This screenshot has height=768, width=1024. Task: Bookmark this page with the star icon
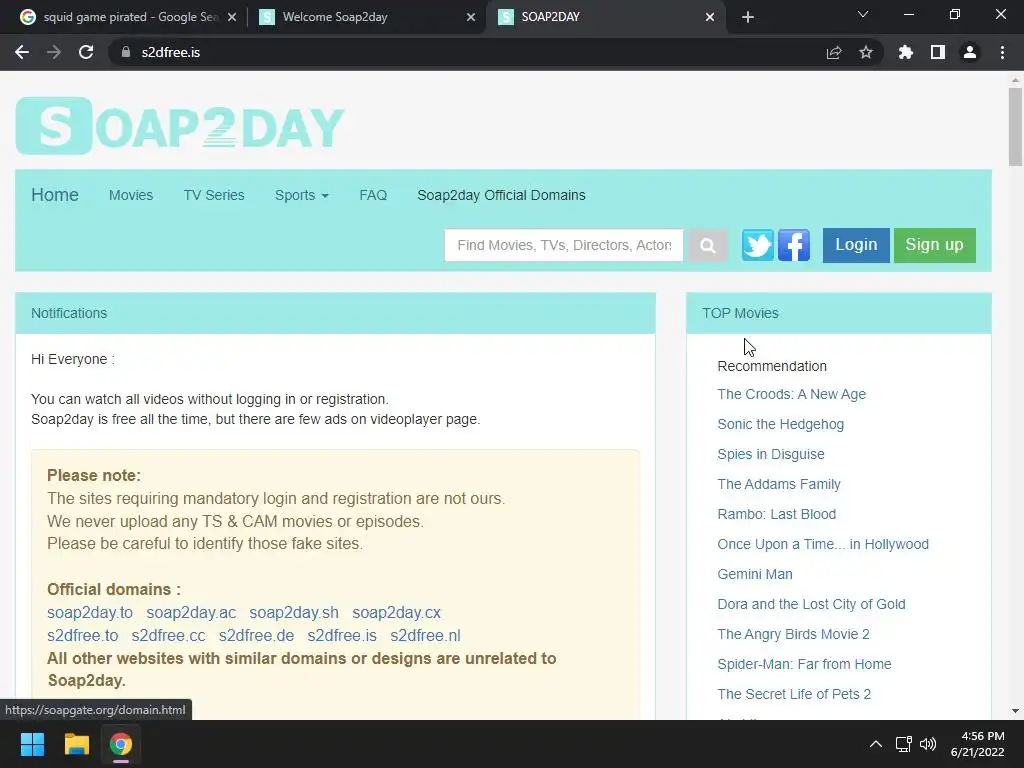(866, 52)
